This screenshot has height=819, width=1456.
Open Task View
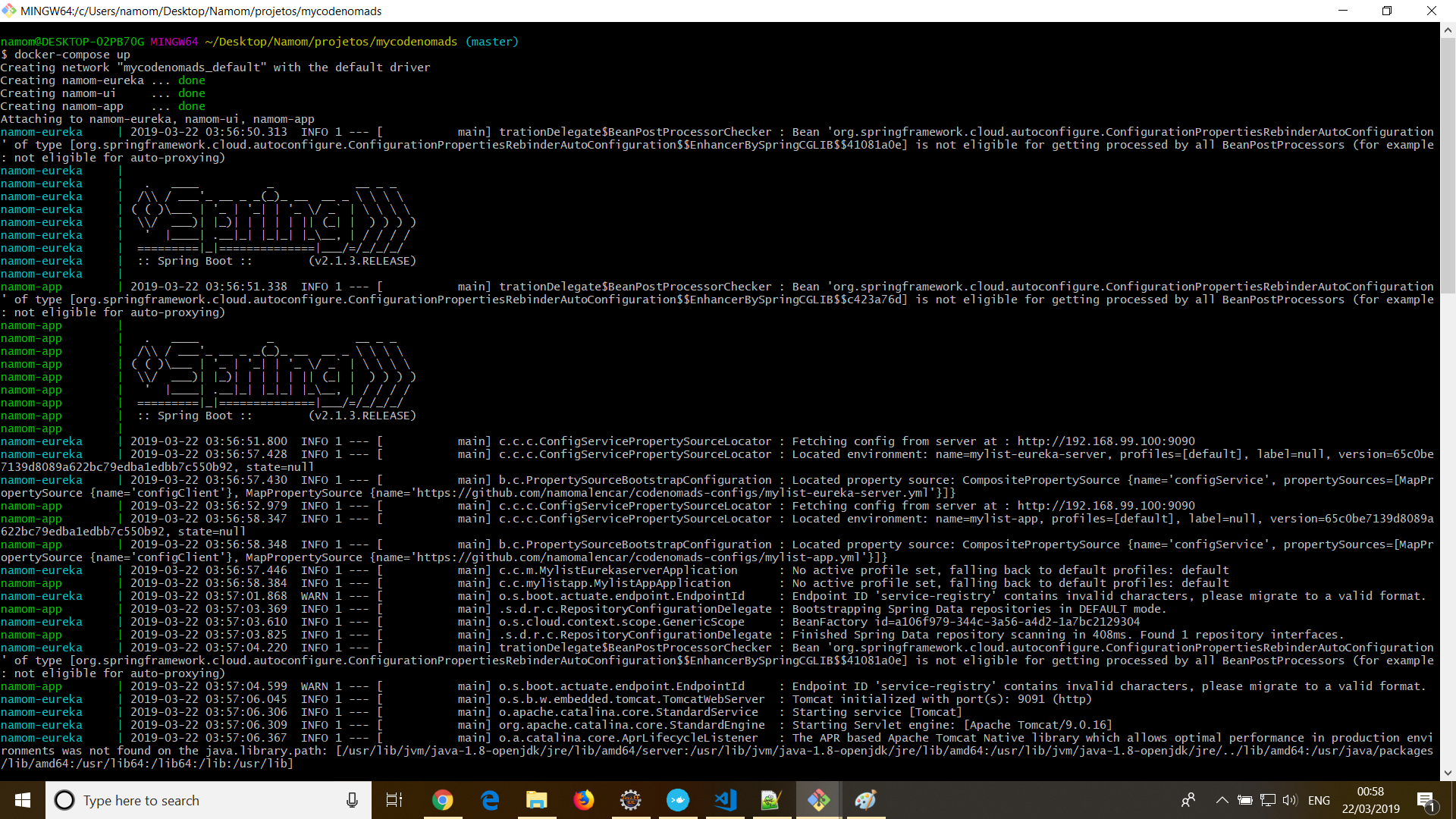394,800
